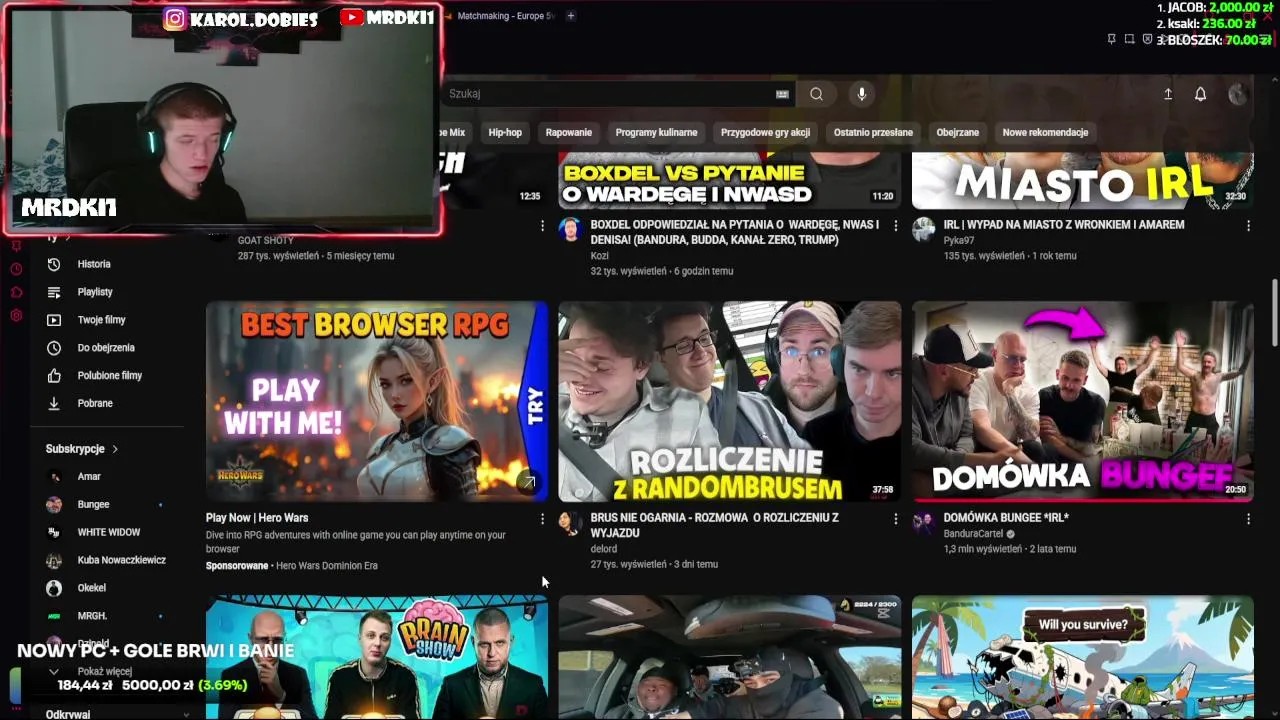
Task: Open browser sidebar extensions icon
Action: pyautogui.click(x=16, y=292)
